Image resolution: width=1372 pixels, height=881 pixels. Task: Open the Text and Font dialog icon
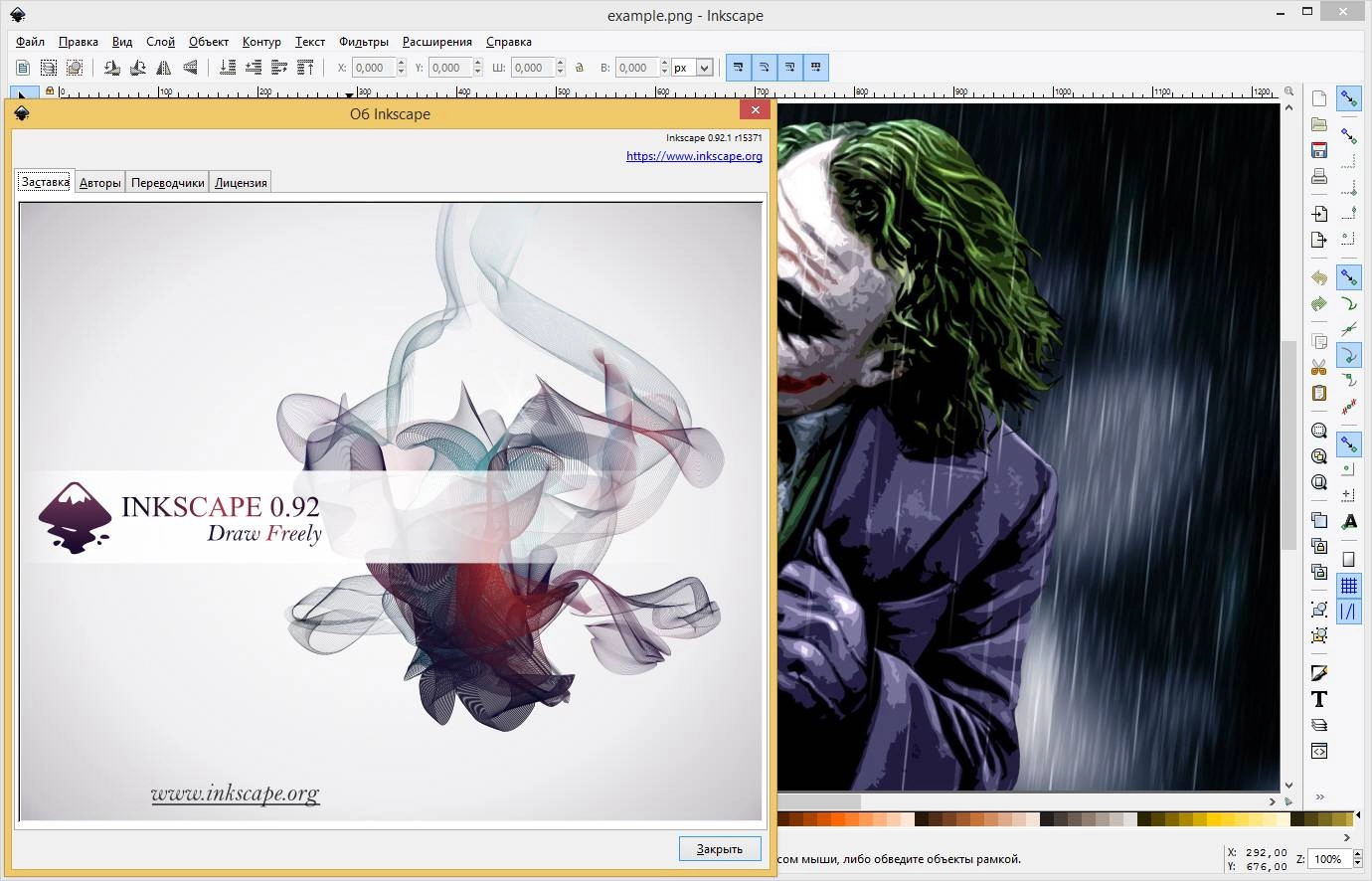coord(1319,699)
